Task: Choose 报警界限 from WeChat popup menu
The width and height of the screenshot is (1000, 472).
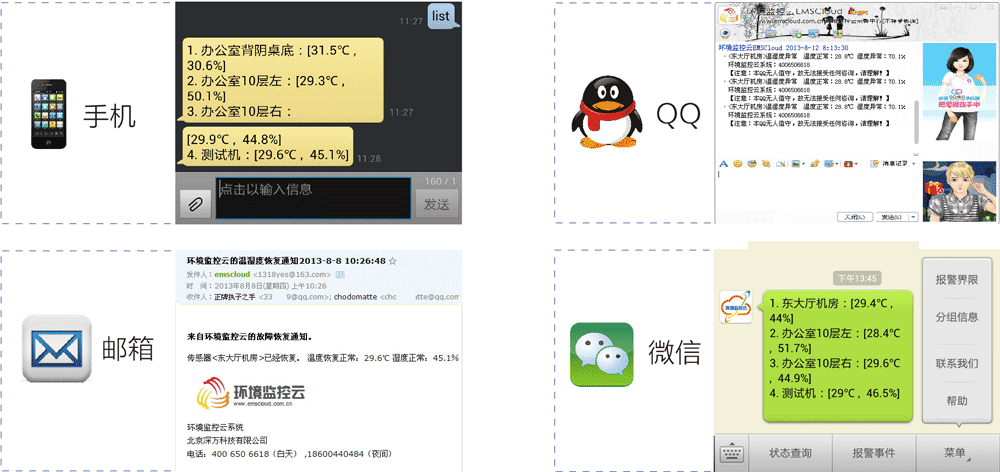Action: pyautogui.click(x=957, y=279)
